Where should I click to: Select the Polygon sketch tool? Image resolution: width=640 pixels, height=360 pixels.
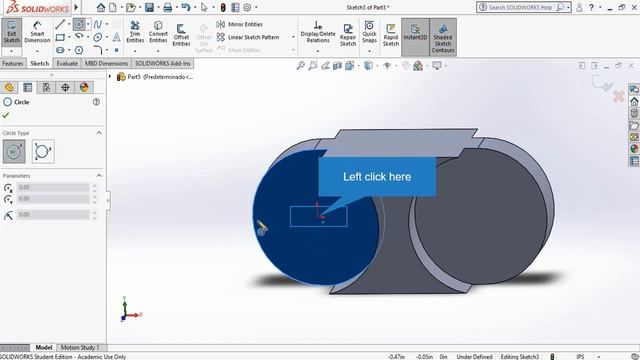point(79,50)
